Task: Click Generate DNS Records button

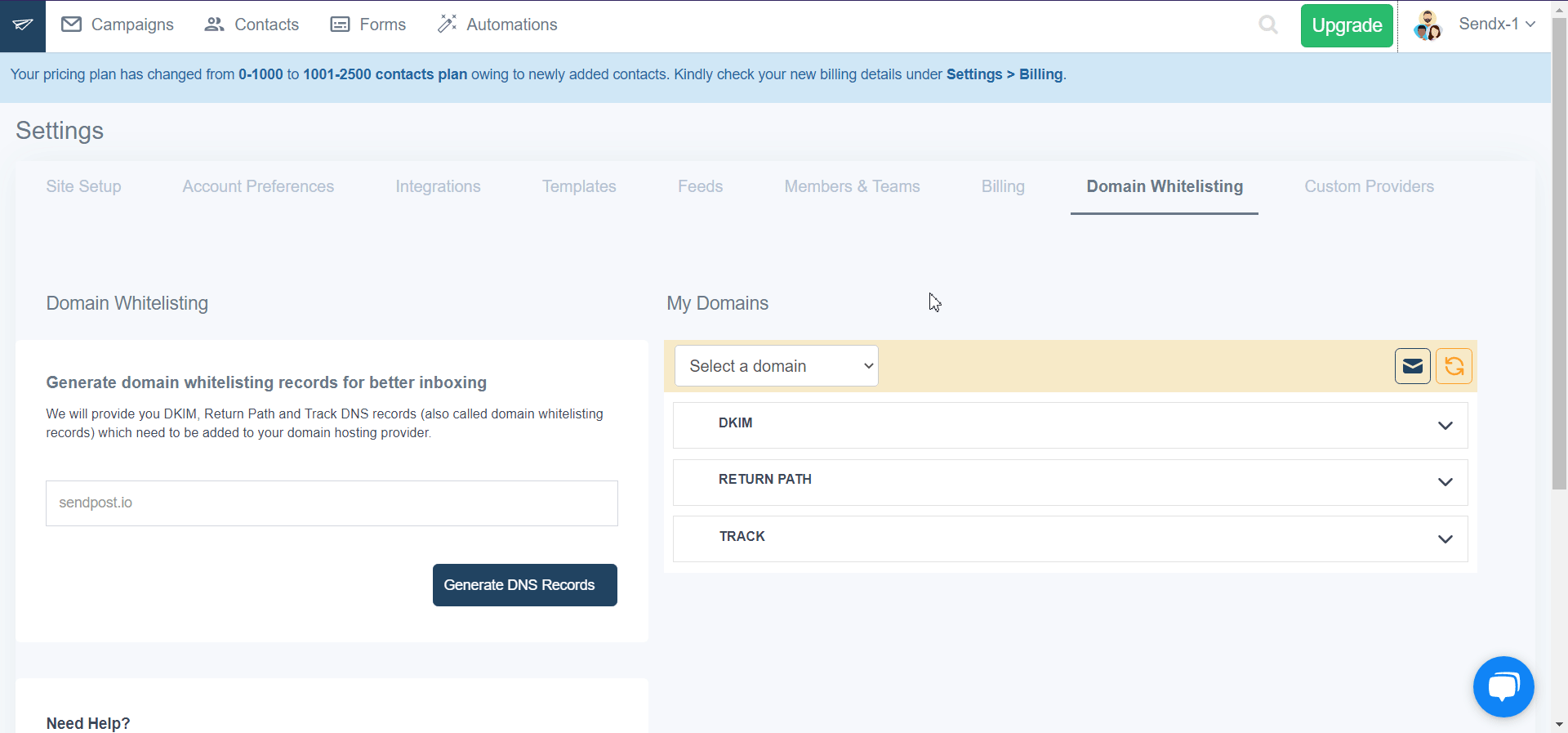Action: [x=525, y=585]
